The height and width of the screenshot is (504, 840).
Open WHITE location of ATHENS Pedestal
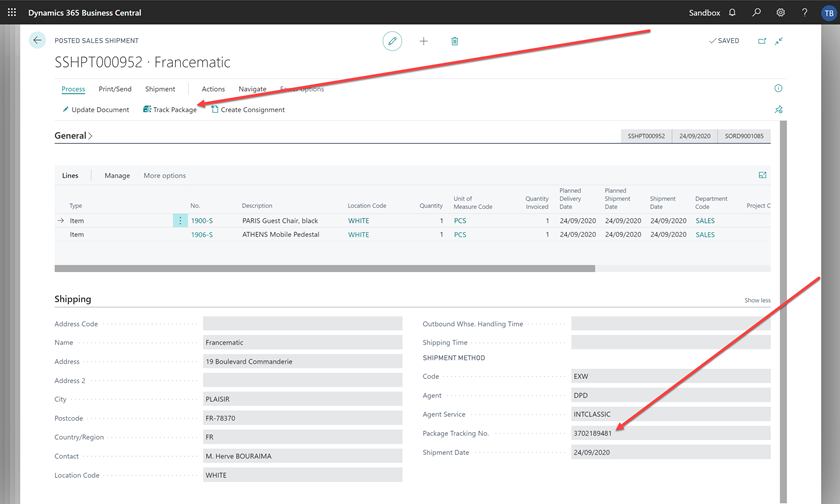(358, 235)
